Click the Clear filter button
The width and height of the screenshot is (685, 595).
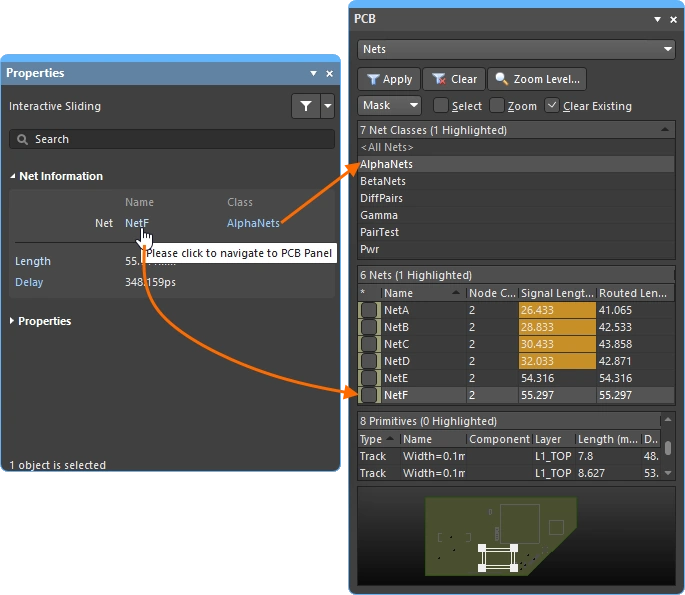pos(454,79)
